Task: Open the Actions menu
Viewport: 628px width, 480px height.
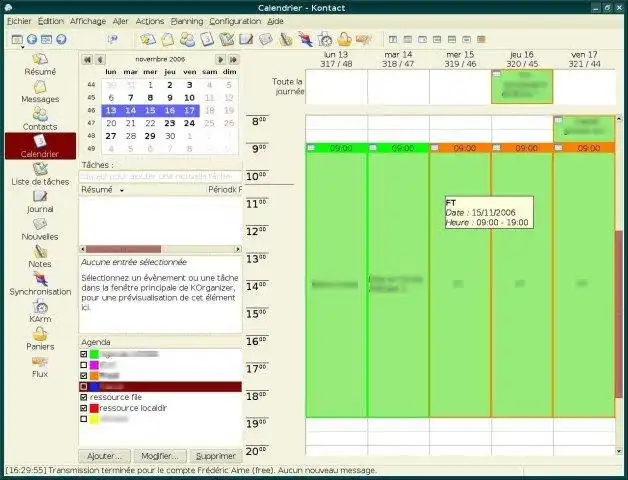Action: tap(150, 21)
